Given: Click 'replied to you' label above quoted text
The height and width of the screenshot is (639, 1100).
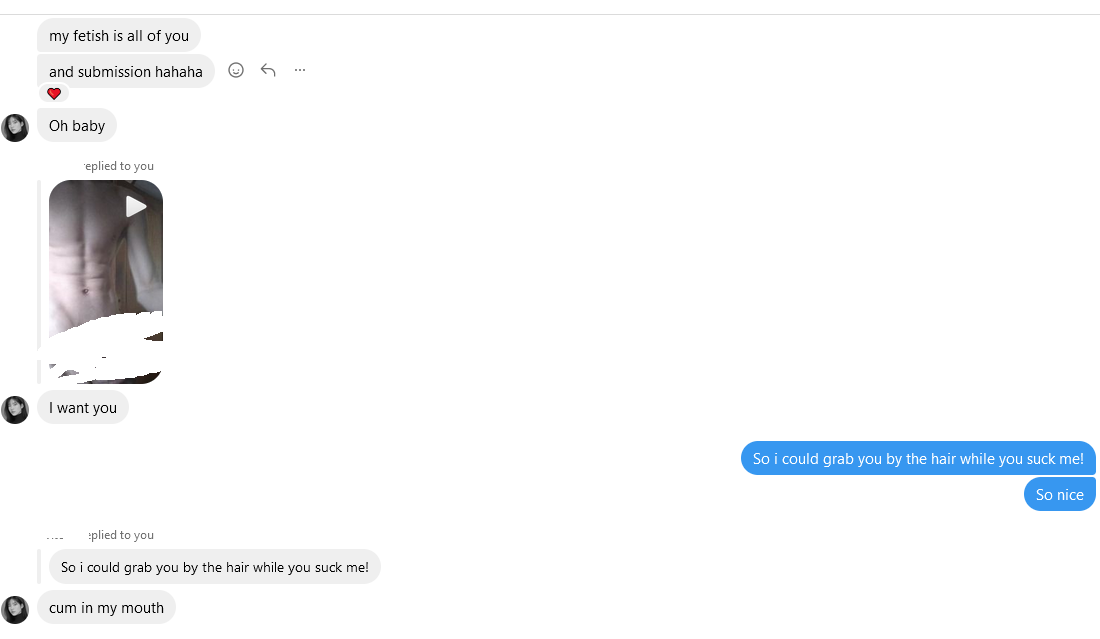Looking at the screenshot, I should [120, 535].
